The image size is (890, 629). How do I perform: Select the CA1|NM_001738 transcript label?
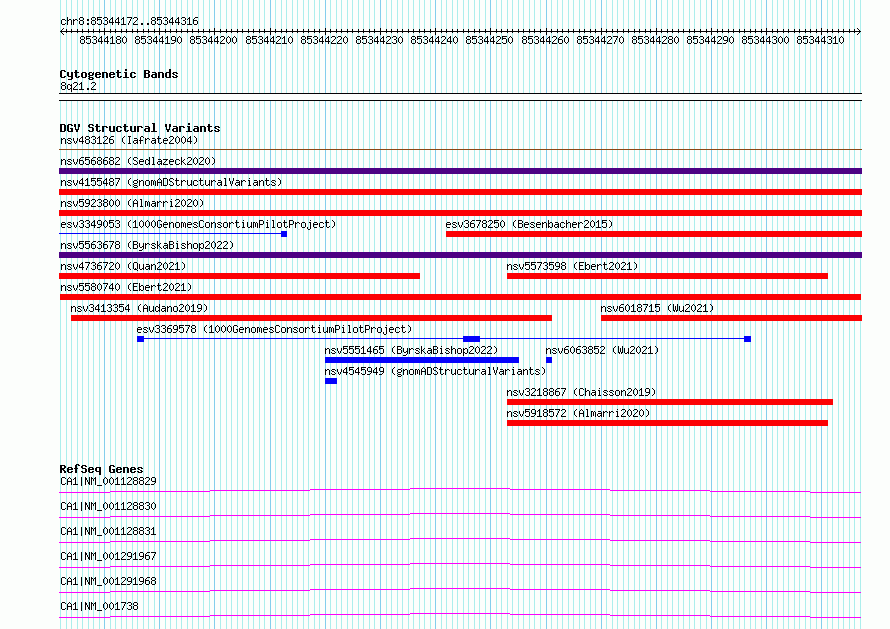tap(99, 606)
